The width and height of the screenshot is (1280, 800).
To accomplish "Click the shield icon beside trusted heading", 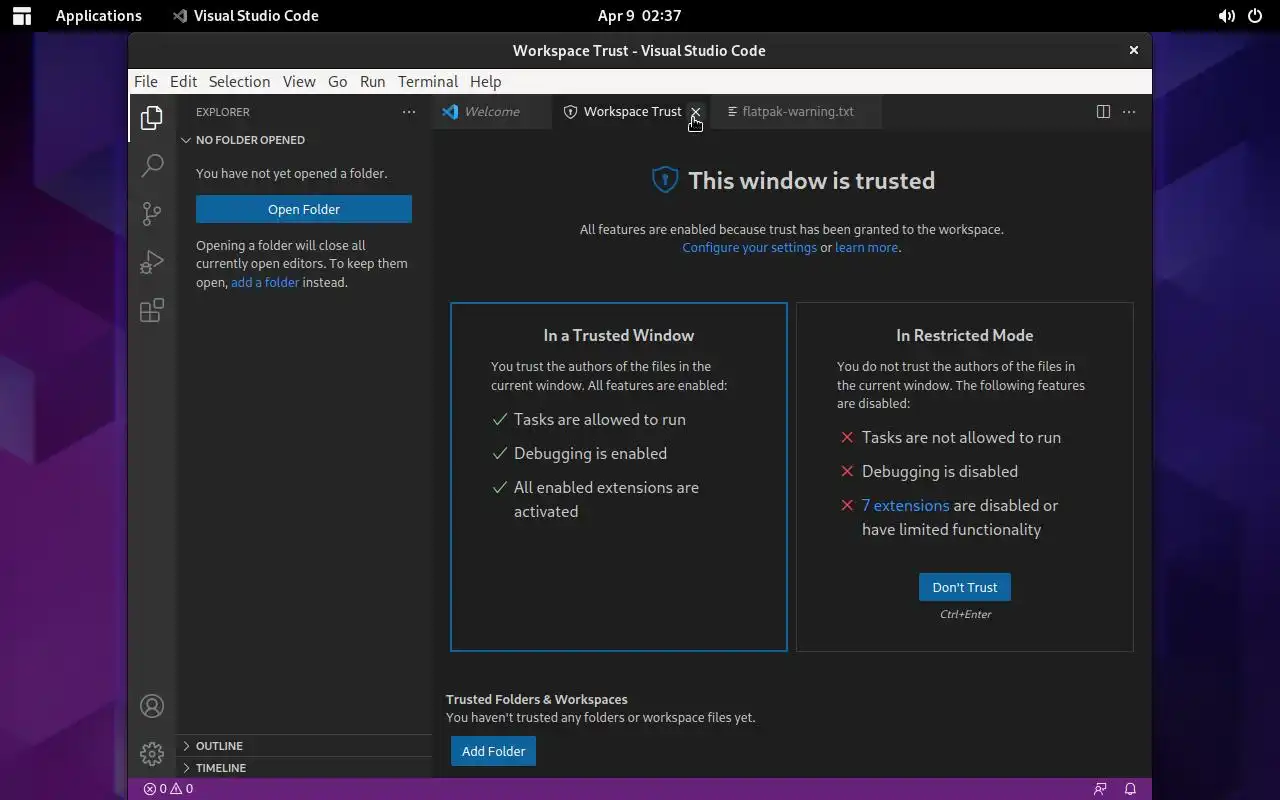I will 665,180.
